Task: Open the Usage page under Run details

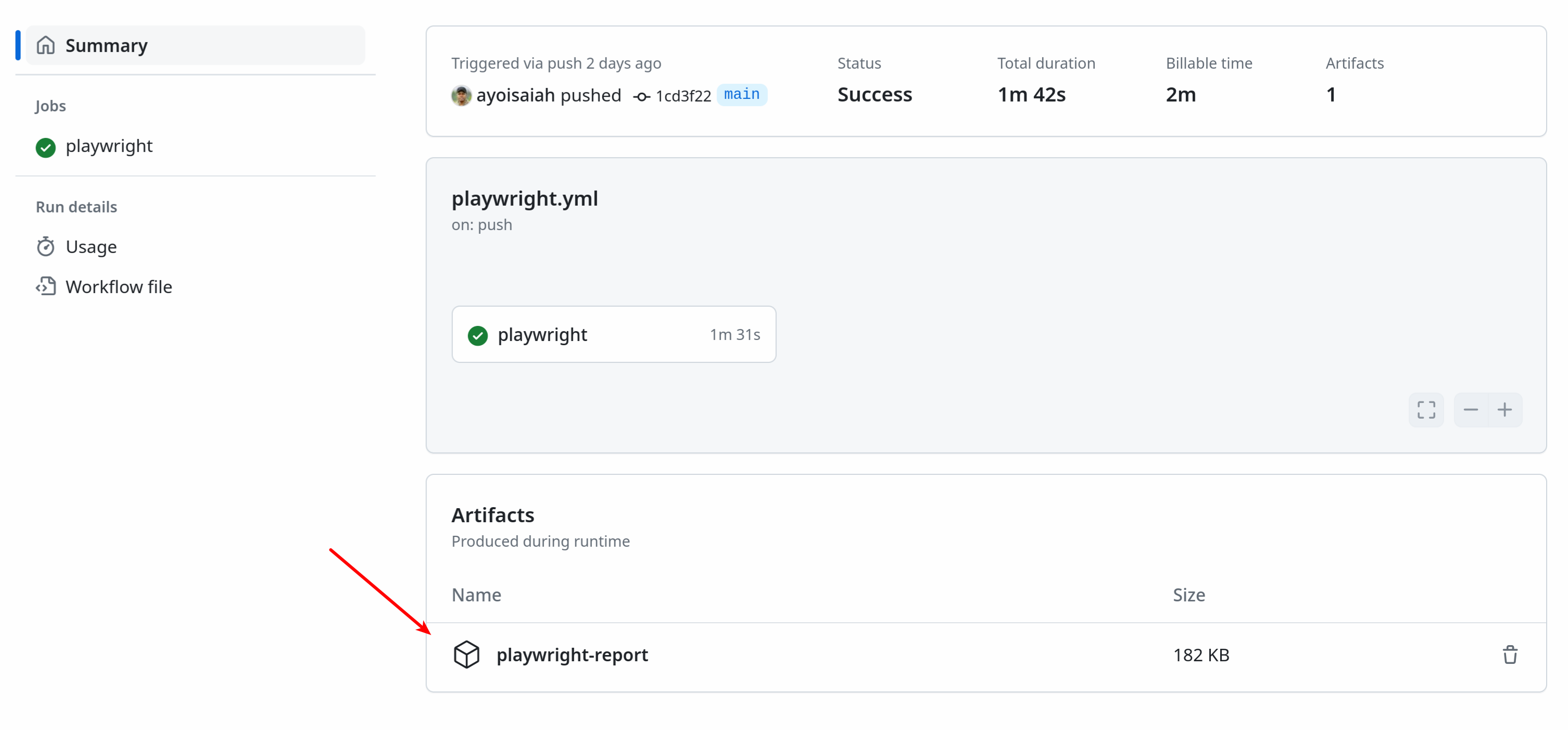Action: (91, 246)
